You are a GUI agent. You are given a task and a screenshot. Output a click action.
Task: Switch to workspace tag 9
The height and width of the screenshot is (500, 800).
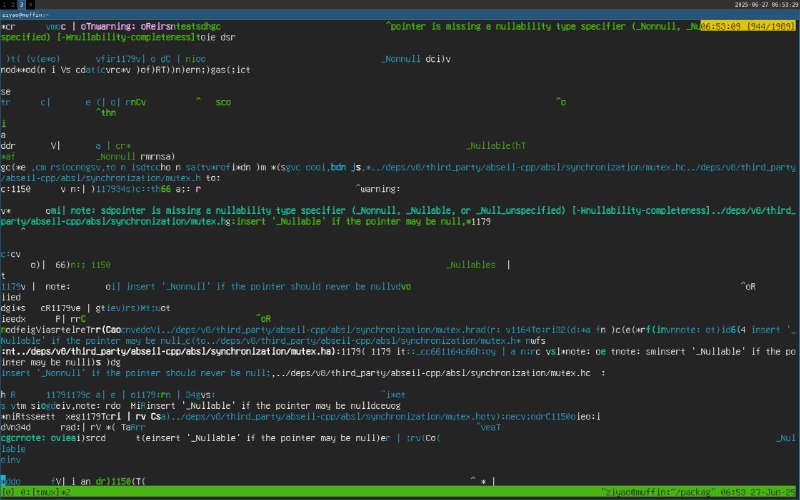[30, 5]
